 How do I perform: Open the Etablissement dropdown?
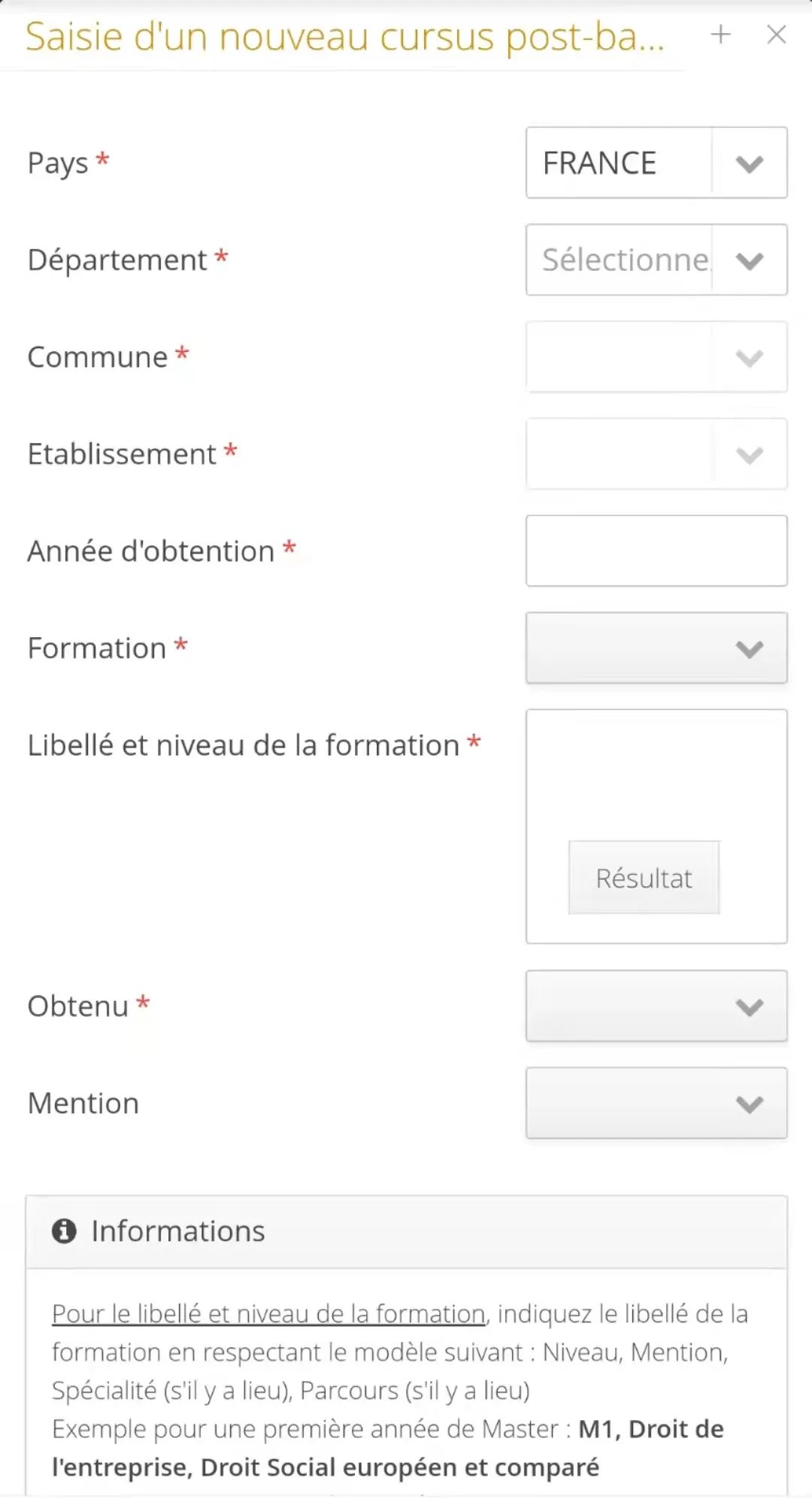[x=656, y=454]
